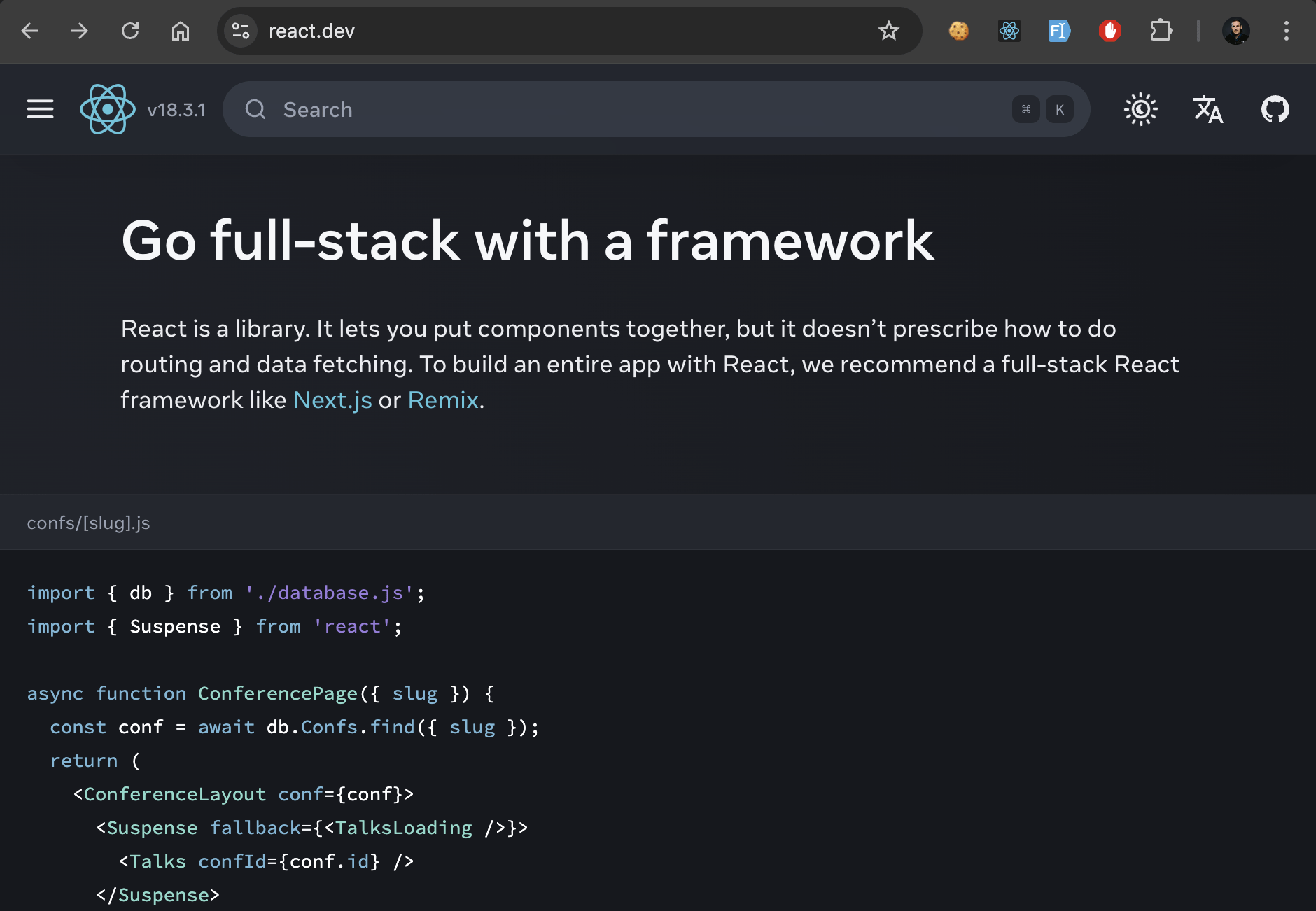Click the ⌘ shortcut key badge
This screenshot has width=1316, height=911.
pyautogui.click(x=1025, y=109)
